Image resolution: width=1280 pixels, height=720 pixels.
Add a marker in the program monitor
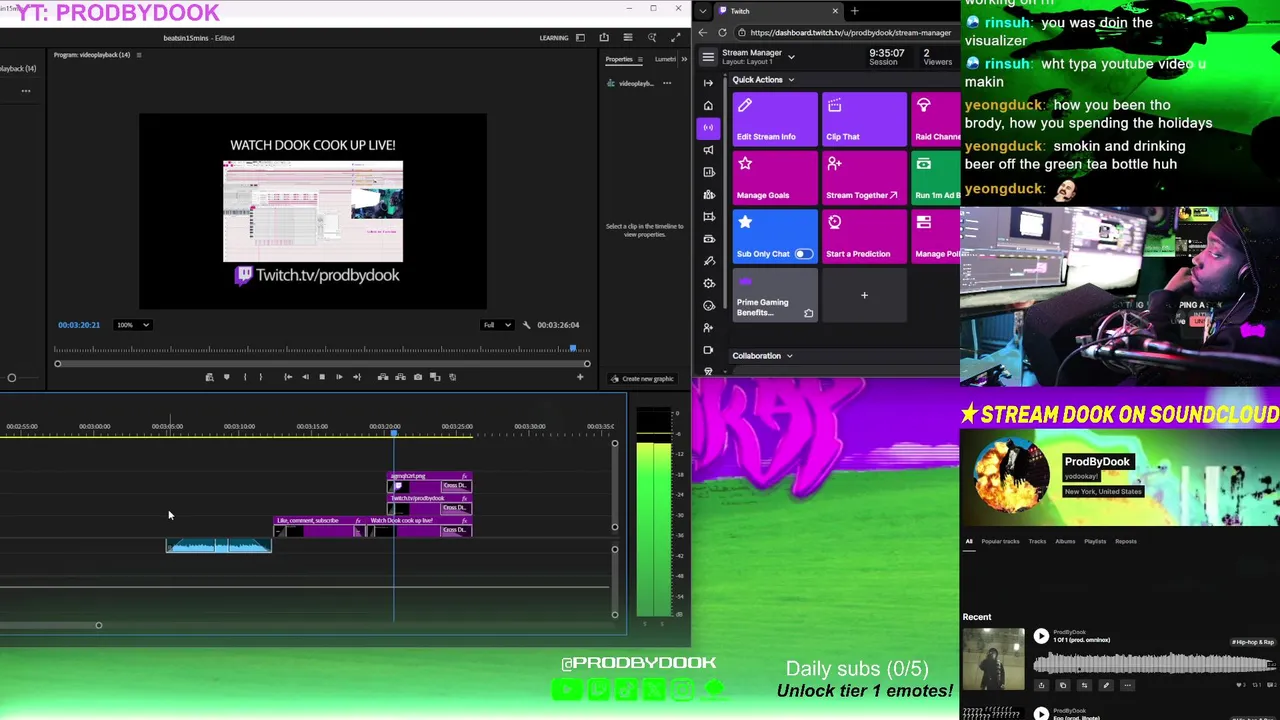pos(227,377)
